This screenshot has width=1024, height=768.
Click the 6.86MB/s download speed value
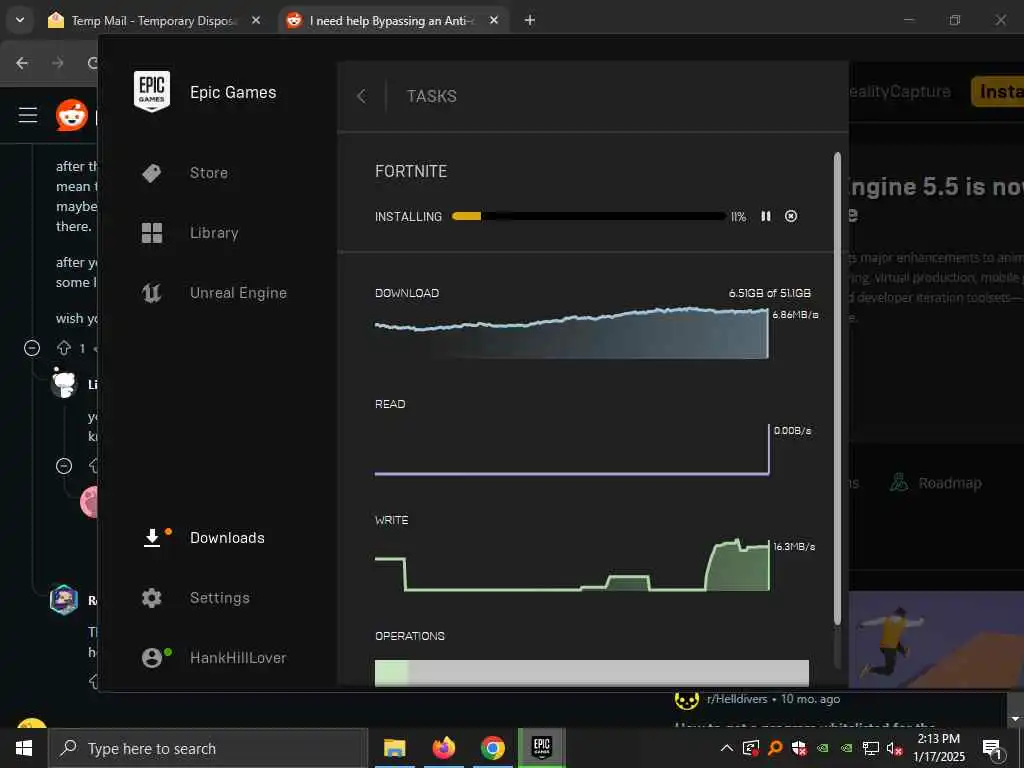(x=795, y=315)
